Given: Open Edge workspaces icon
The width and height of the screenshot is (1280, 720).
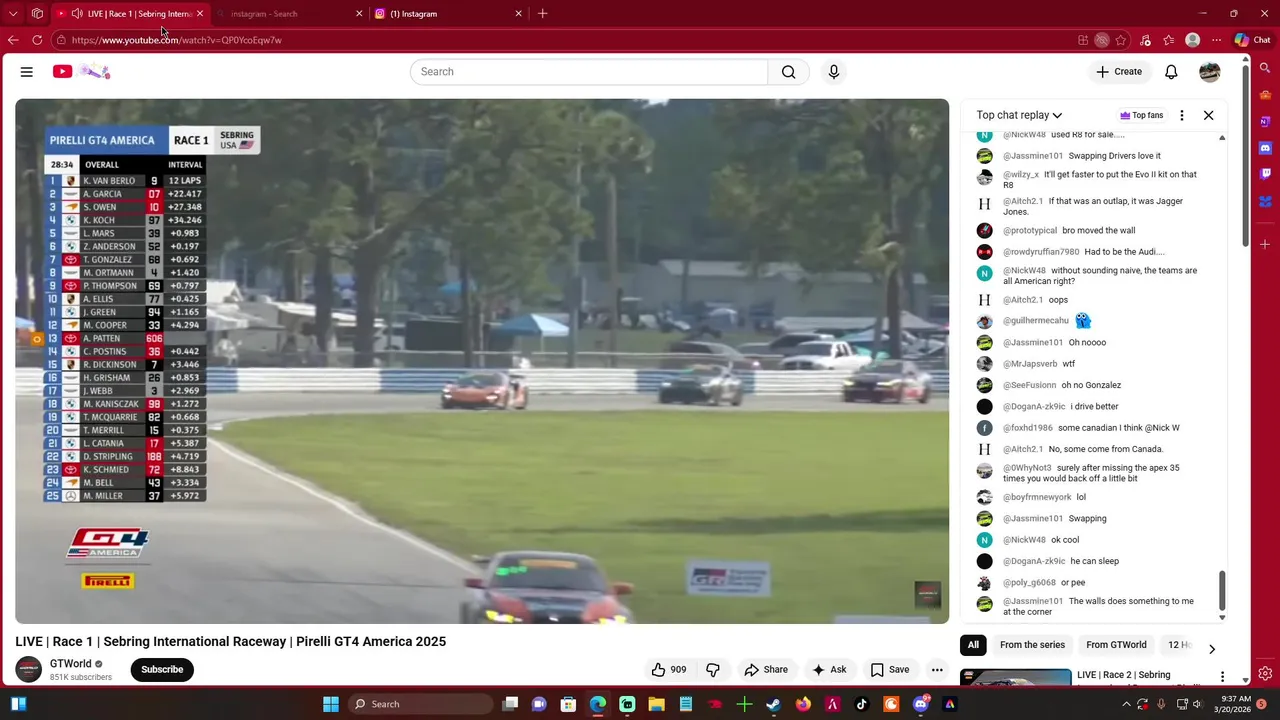Looking at the screenshot, I should click(x=37, y=14).
